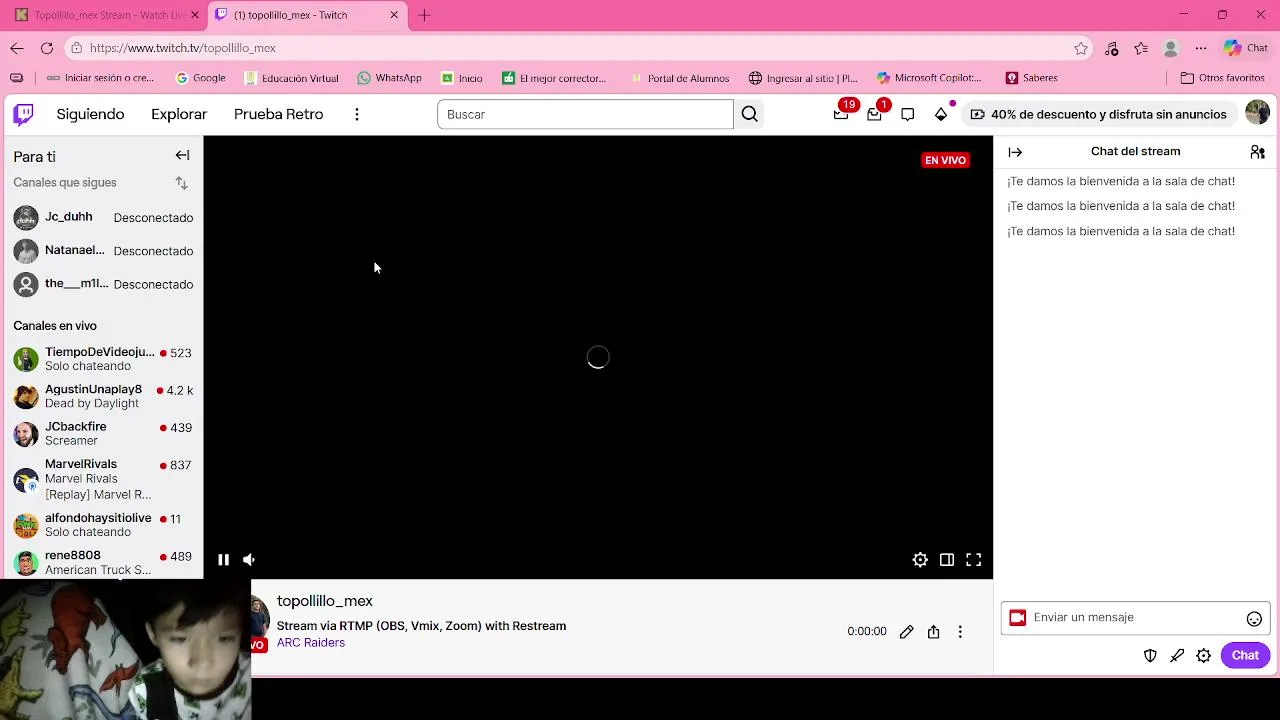
Task: Open the Twitch inbox with 1 badge
Action: (x=874, y=114)
